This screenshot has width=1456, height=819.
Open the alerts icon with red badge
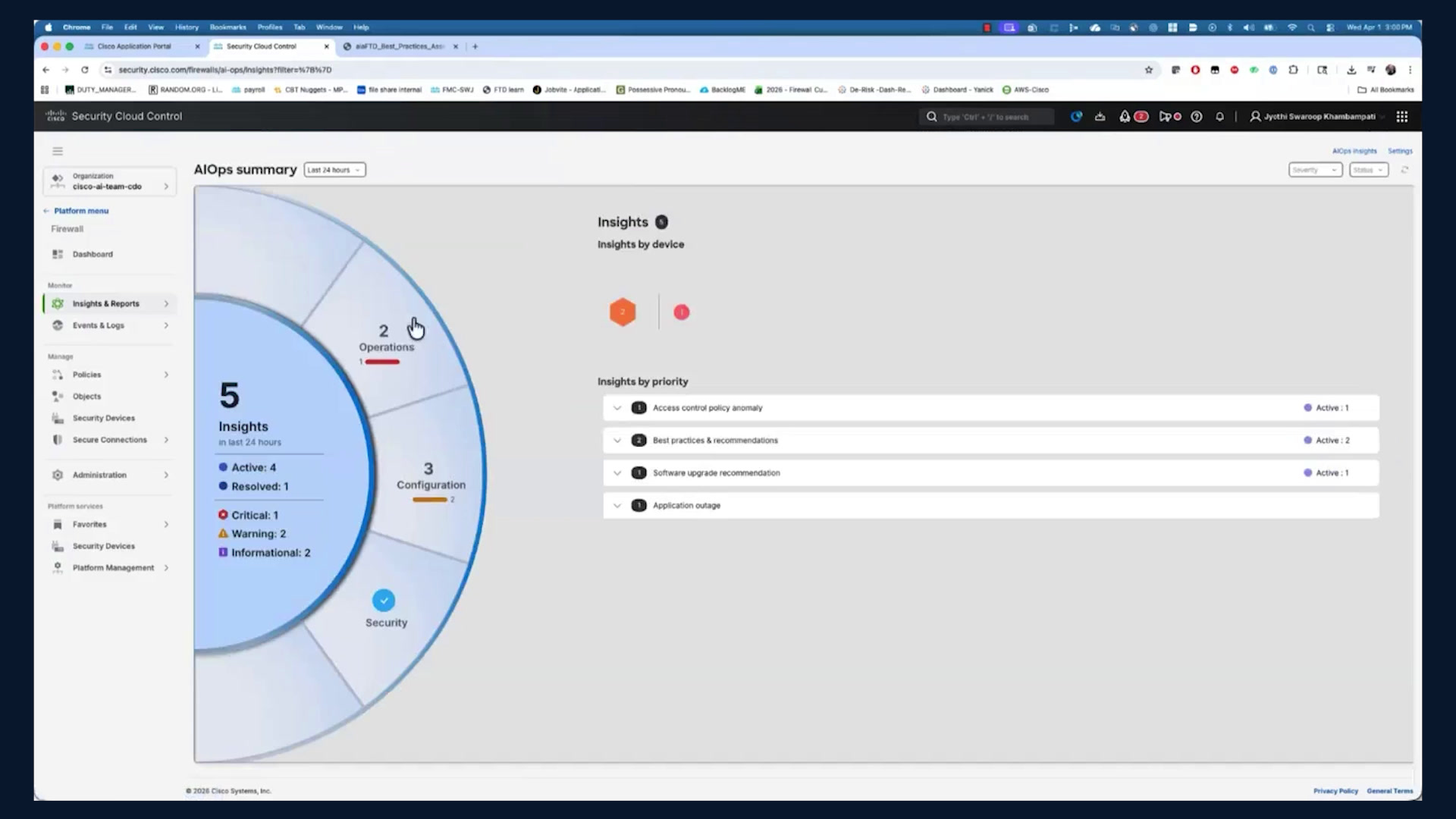pyautogui.click(x=1134, y=117)
